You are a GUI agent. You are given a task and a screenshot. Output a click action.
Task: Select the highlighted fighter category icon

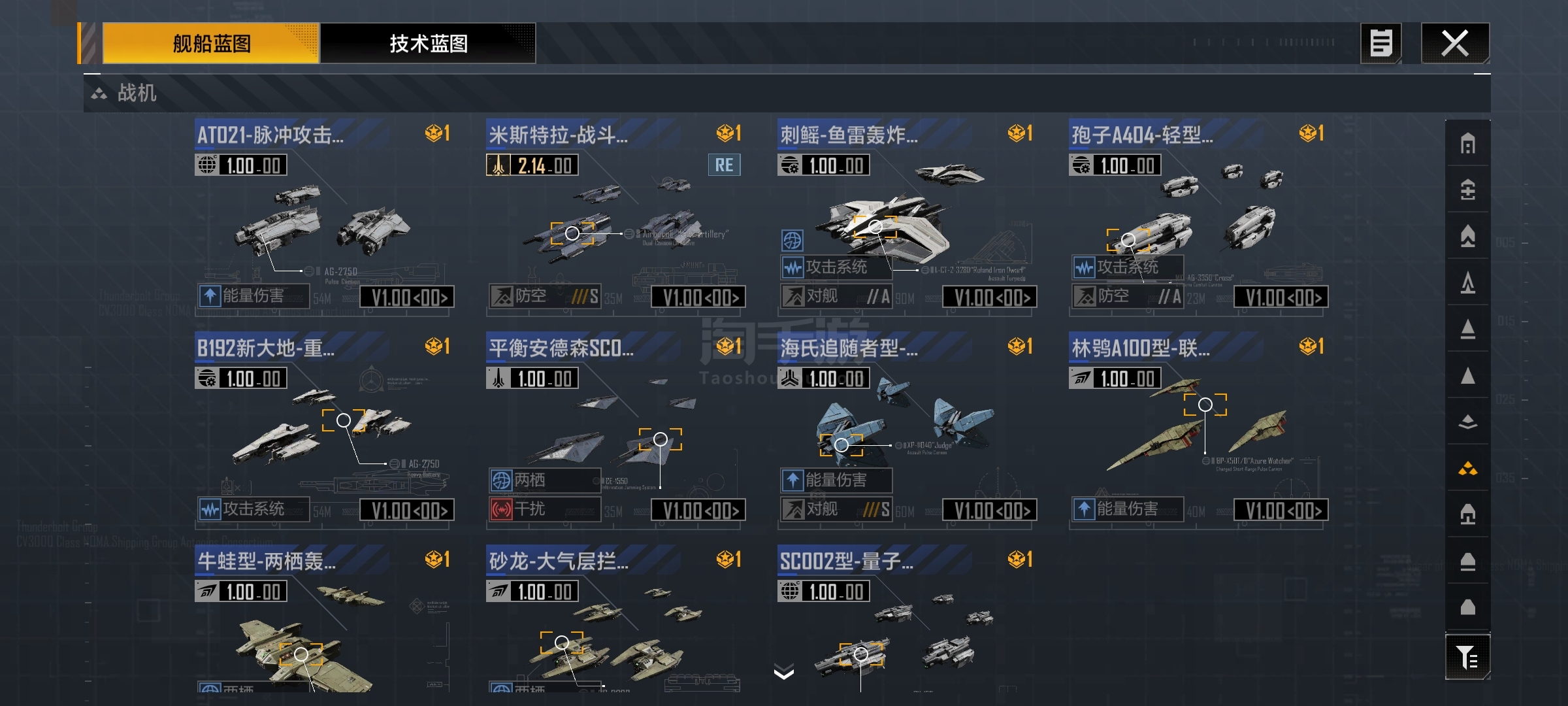[x=1467, y=468]
